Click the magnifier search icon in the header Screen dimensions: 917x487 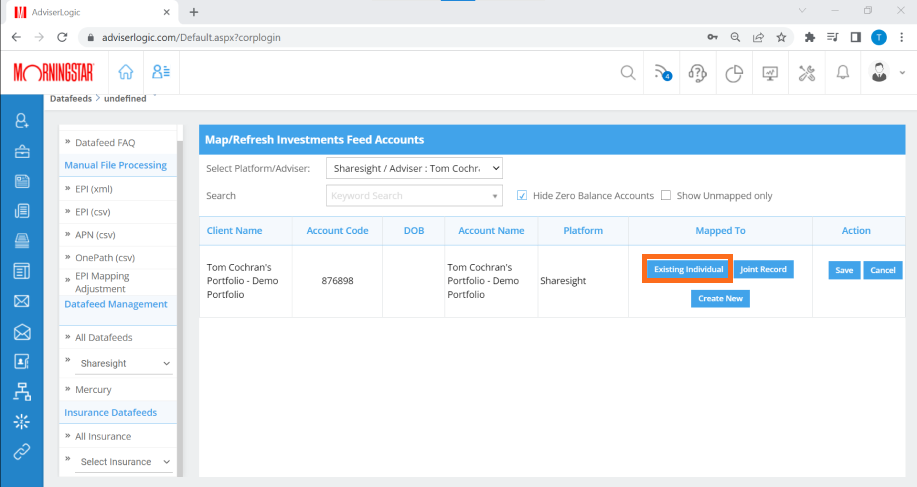coord(628,72)
